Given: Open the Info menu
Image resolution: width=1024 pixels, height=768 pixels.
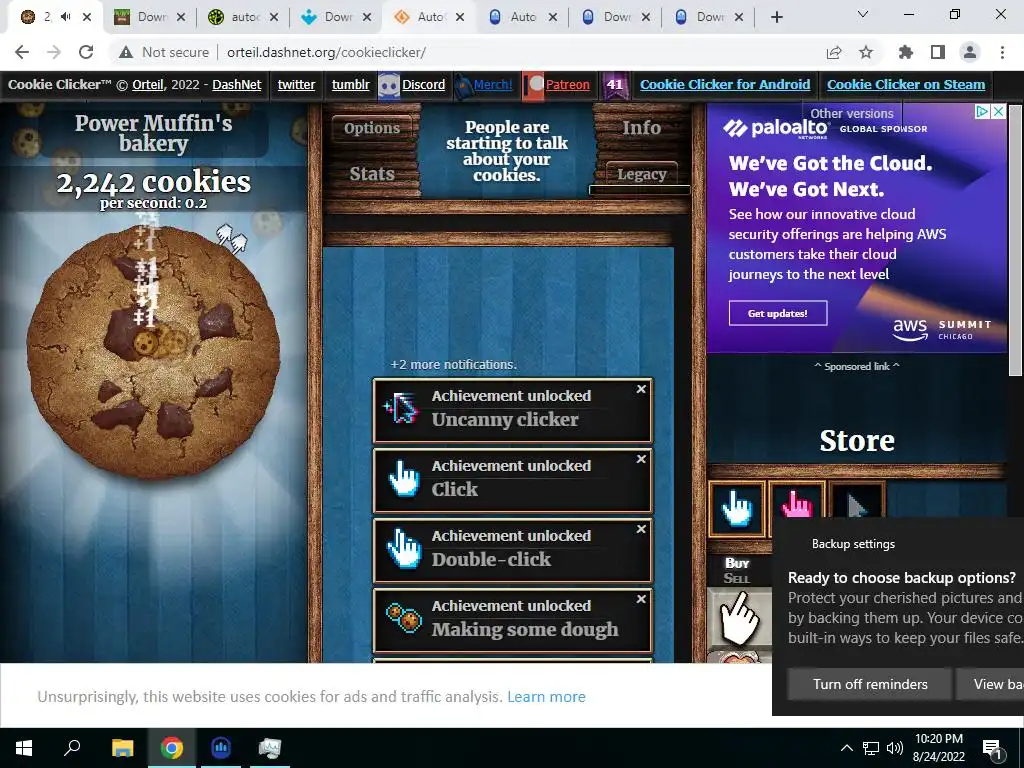Looking at the screenshot, I should (641, 128).
